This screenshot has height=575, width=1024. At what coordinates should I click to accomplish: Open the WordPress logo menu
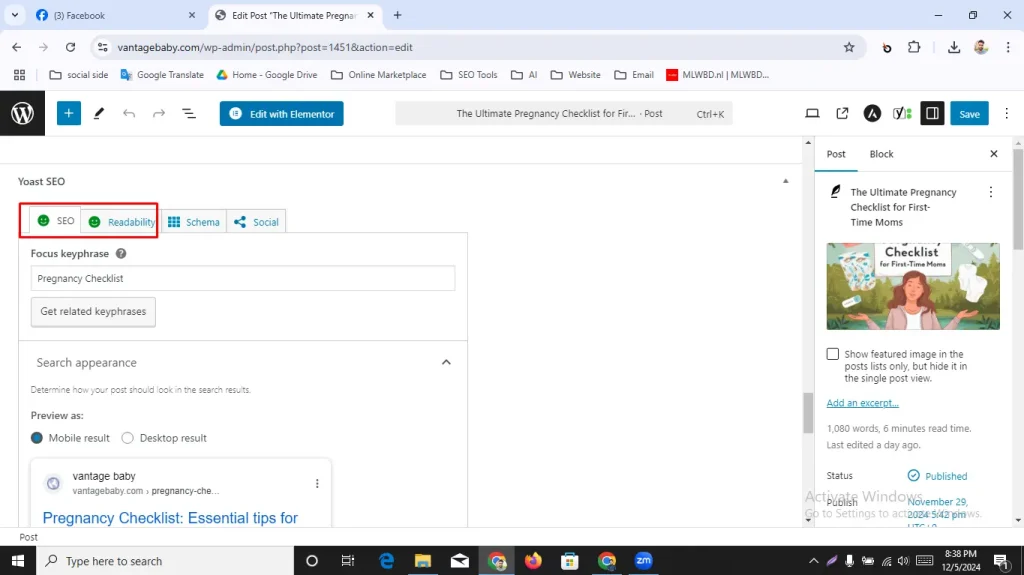click(x=22, y=113)
